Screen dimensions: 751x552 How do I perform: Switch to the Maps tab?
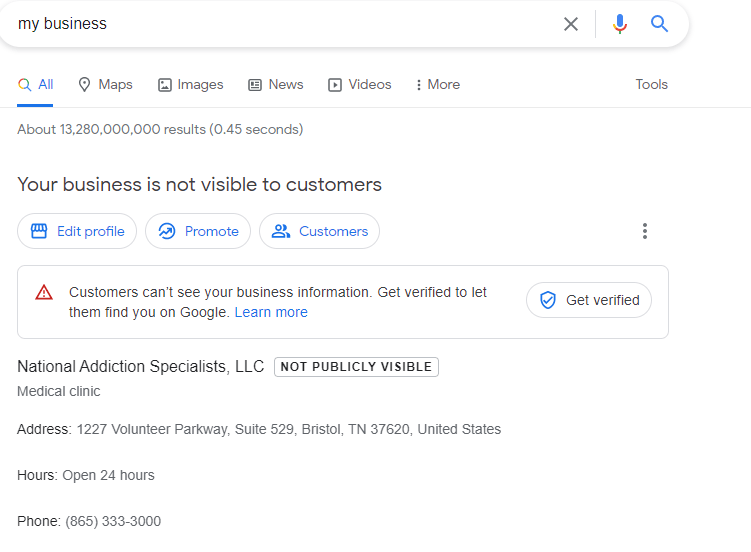(105, 85)
